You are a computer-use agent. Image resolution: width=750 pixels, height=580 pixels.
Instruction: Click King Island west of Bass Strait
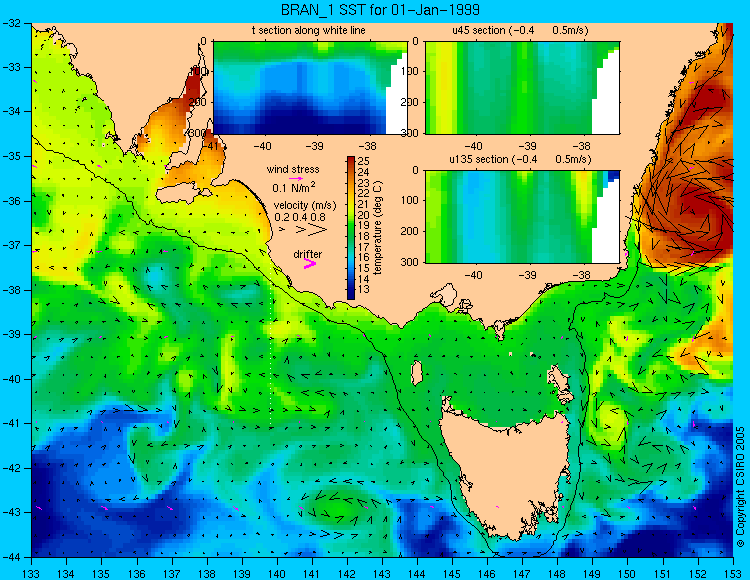pos(417,373)
